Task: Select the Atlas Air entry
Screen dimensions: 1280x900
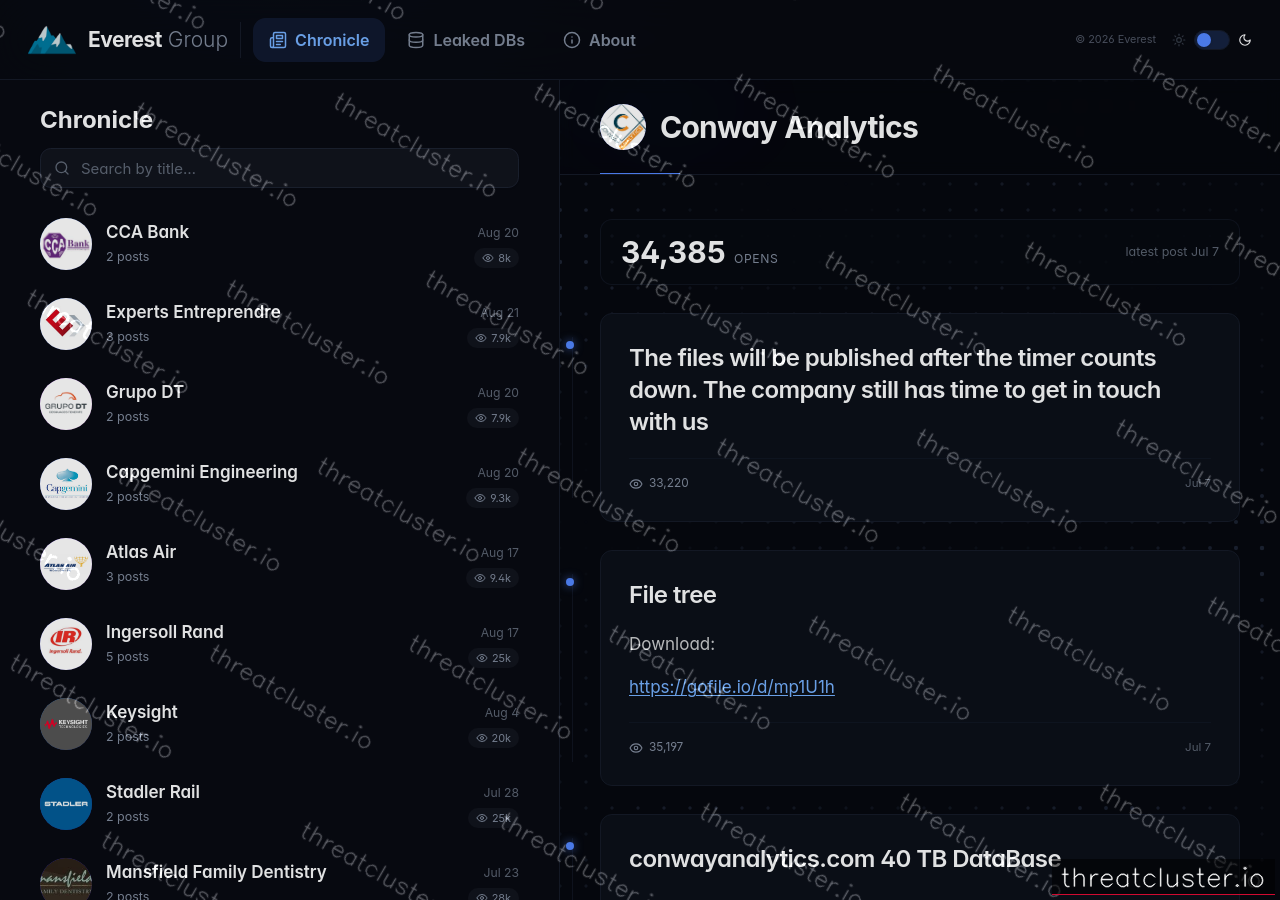Action: tap(279, 564)
